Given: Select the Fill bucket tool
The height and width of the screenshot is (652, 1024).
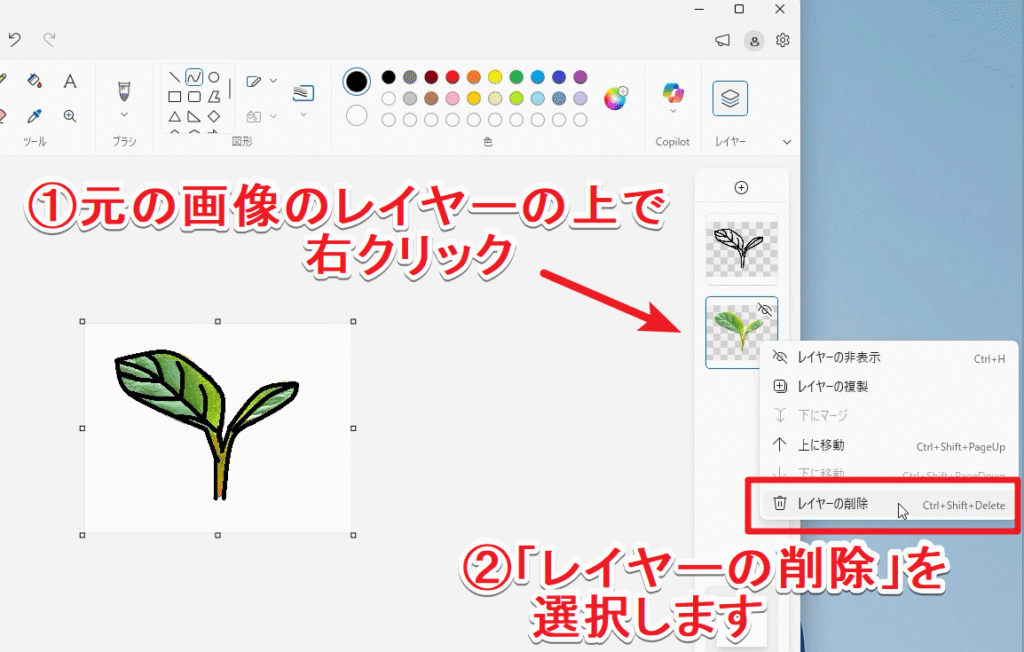Looking at the screenshot, I should point(35,81).
